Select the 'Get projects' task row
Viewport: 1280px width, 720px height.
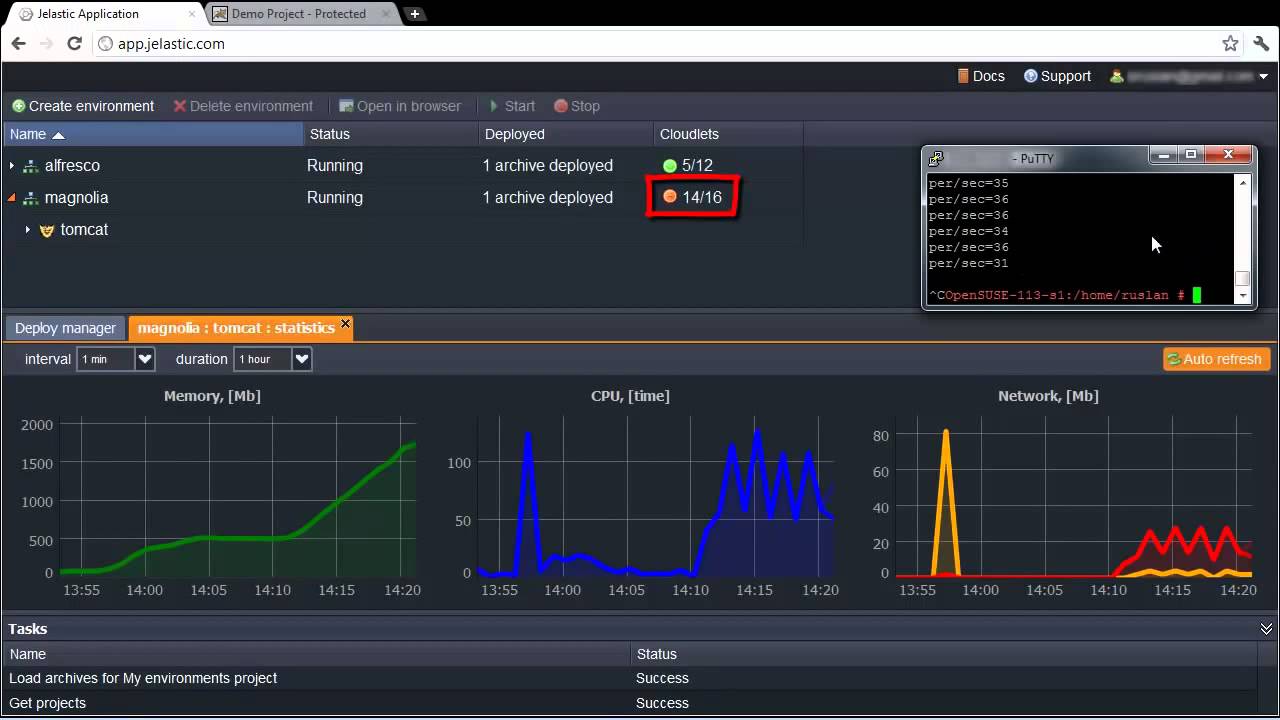pyautogui.click(x=630, y=703)
